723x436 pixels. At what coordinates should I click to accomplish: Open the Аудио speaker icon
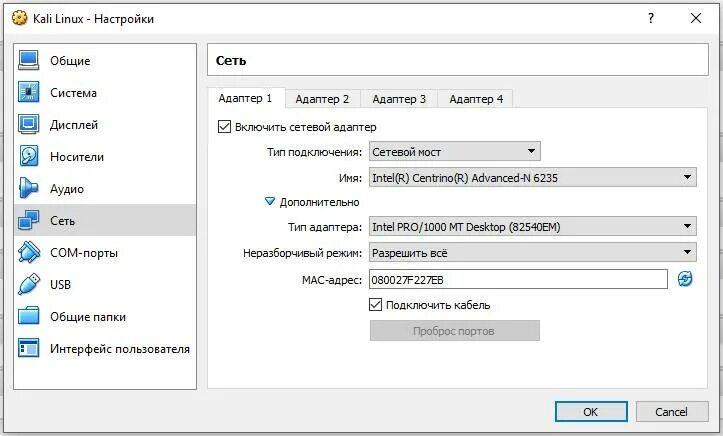click(29, 189)
